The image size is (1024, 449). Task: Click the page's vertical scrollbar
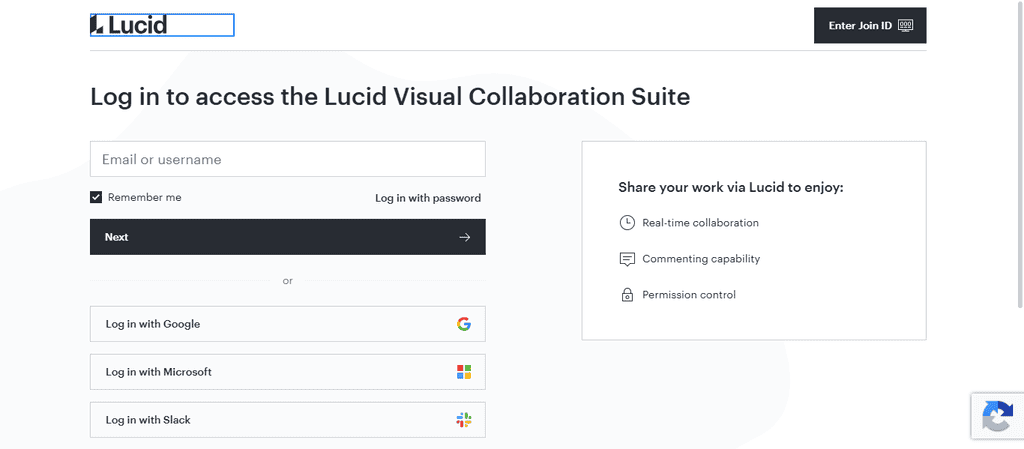[1021, 153]
